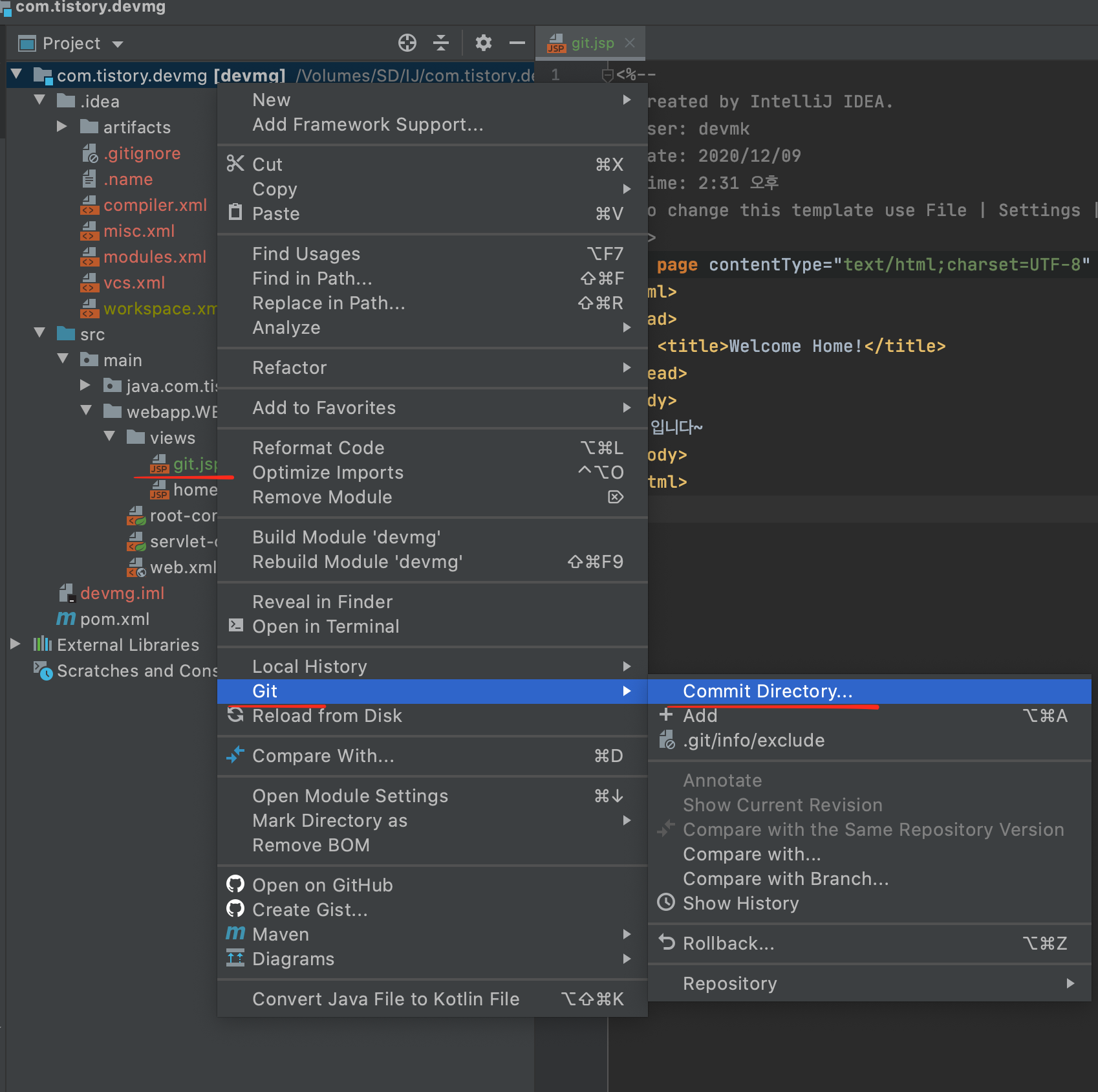Click the collapse all icon in Project panel

pos(441,43)
